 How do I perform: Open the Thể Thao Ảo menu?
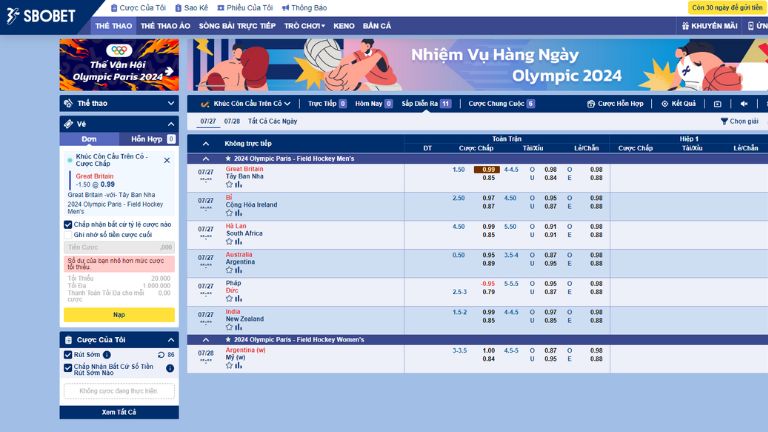coord(165,26)
